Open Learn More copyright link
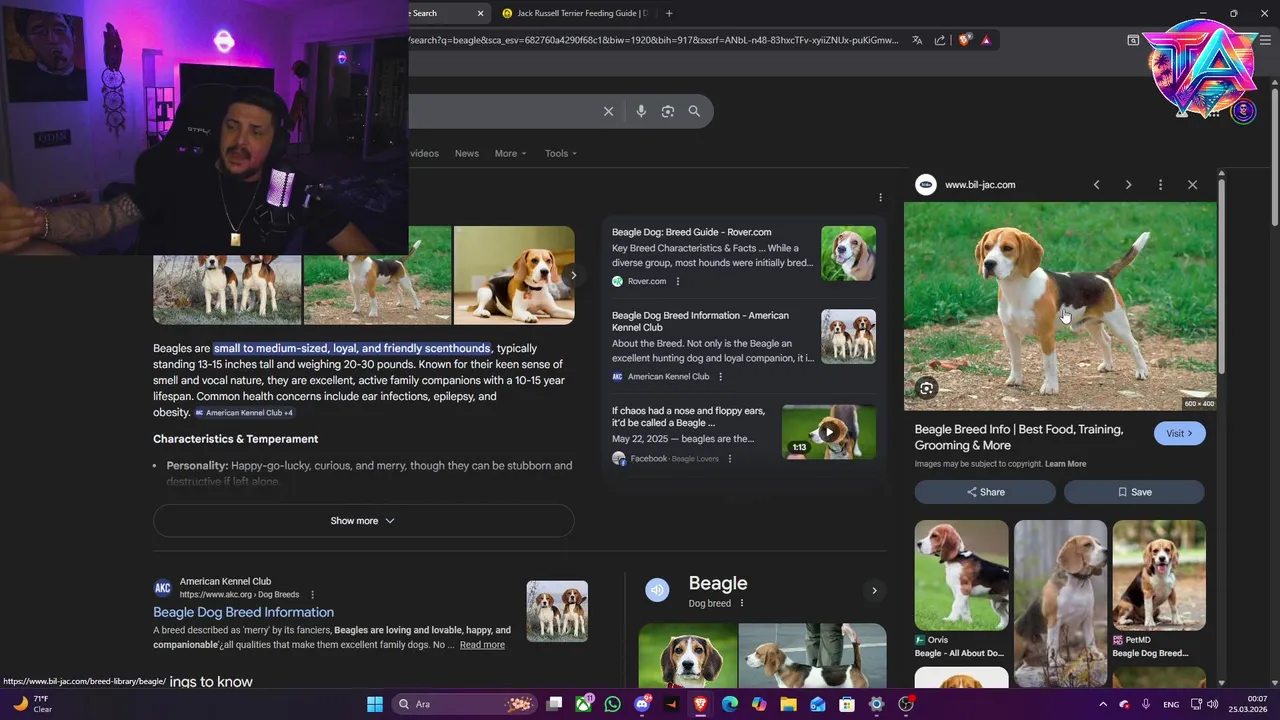Viewport: 1280px width, 720px height. (1065, 464)
